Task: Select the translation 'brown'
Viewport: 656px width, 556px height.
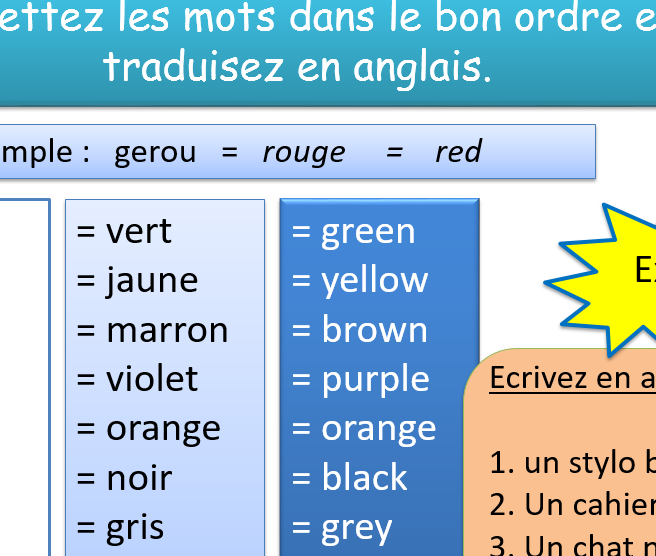Action: click(374, 329)
